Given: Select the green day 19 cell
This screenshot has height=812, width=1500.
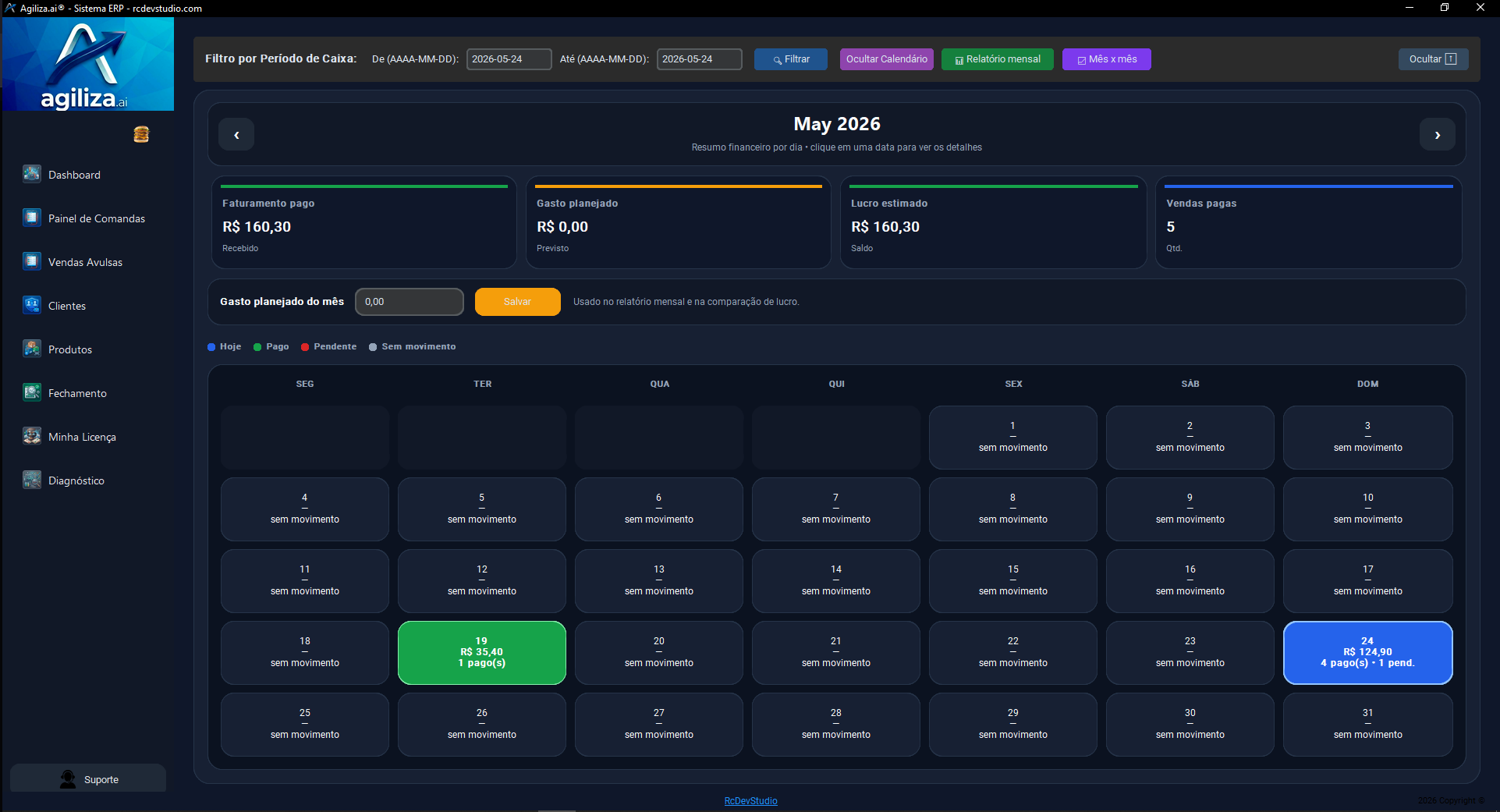Looking at the screenshot, I should tap(482, 653).
